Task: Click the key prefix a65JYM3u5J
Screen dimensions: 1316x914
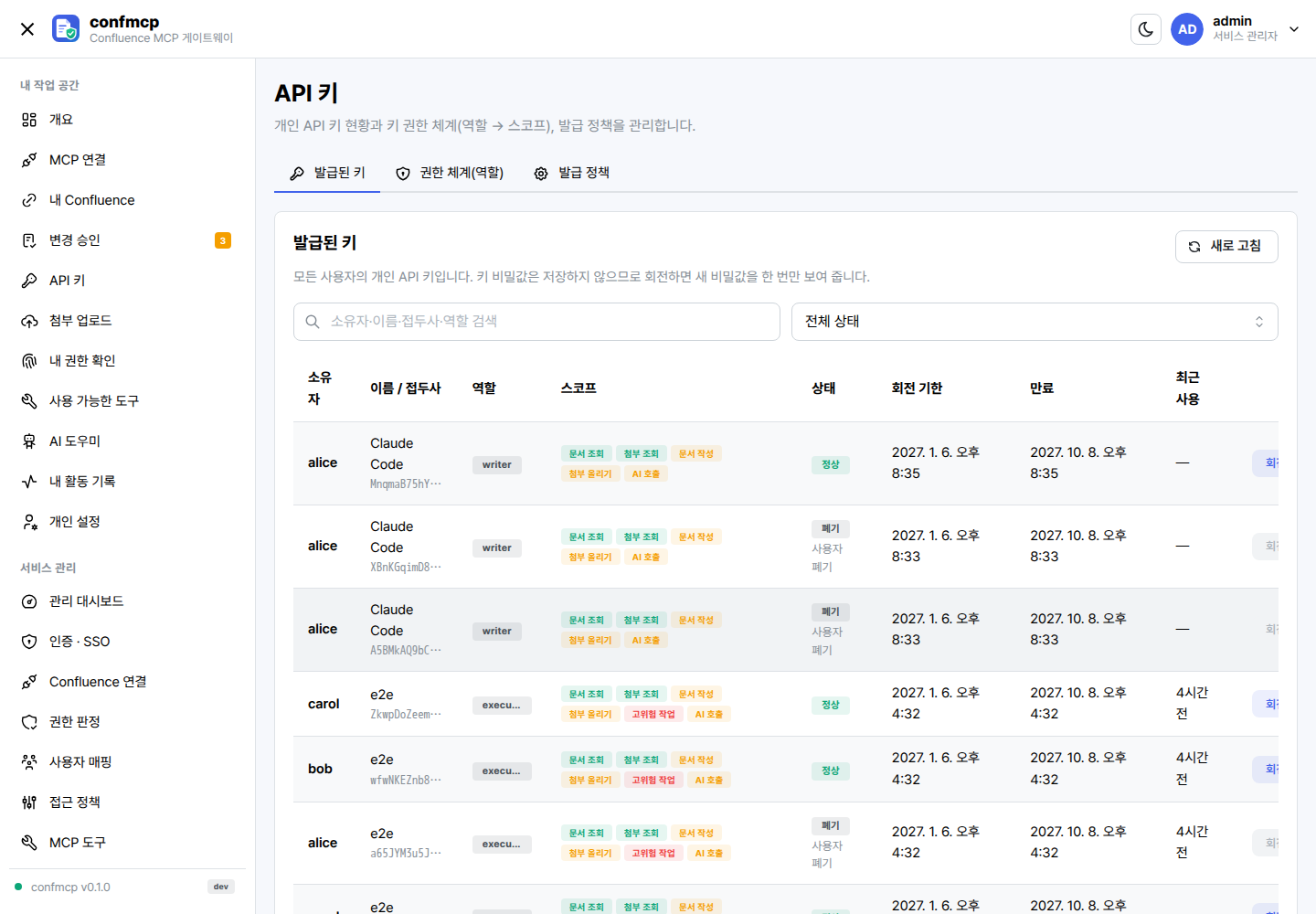Action: click(406, 853)
